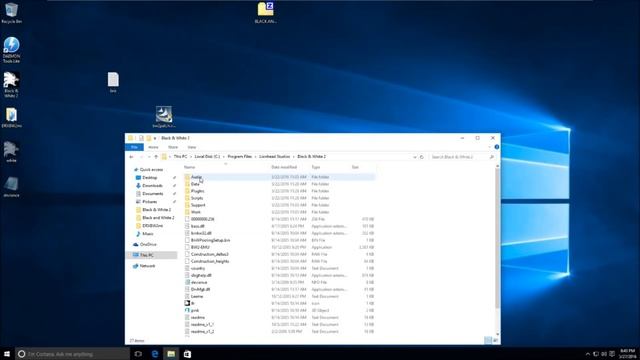Viewport: 640px width, 360px height.
Task: Select Black and White 2 pinned folder
Action: click(158, 218)
